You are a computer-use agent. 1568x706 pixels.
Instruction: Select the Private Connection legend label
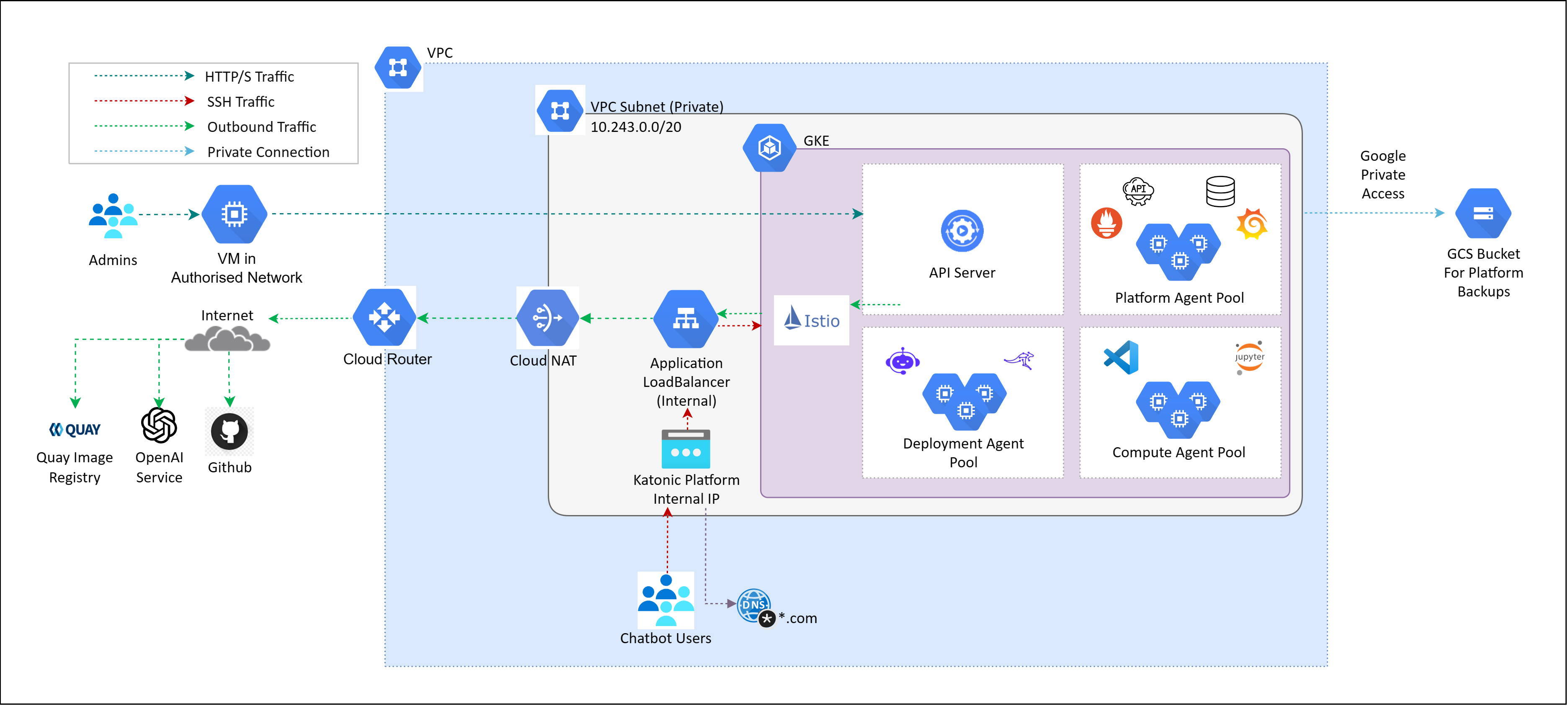pos(268,152)
